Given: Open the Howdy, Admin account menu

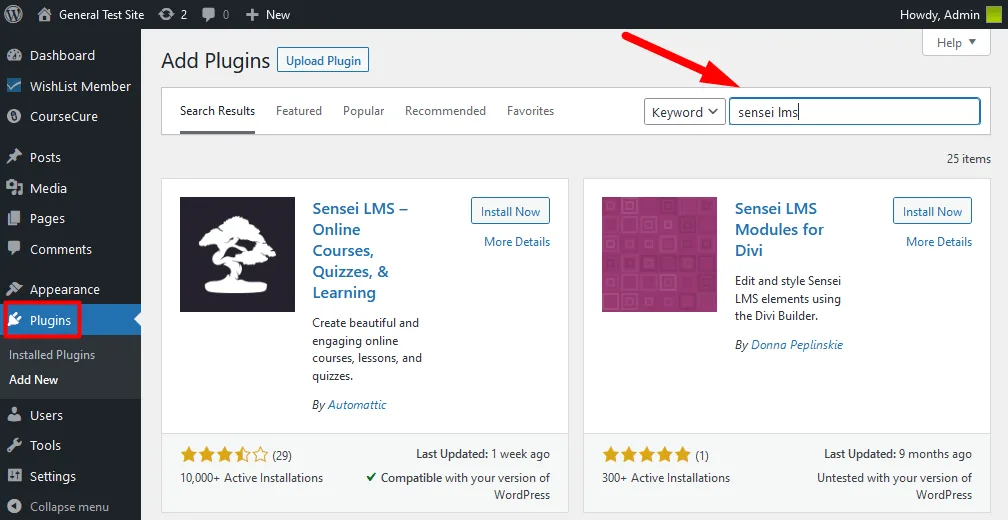Looking at the screenshot, I should click(x=950, y=15).
